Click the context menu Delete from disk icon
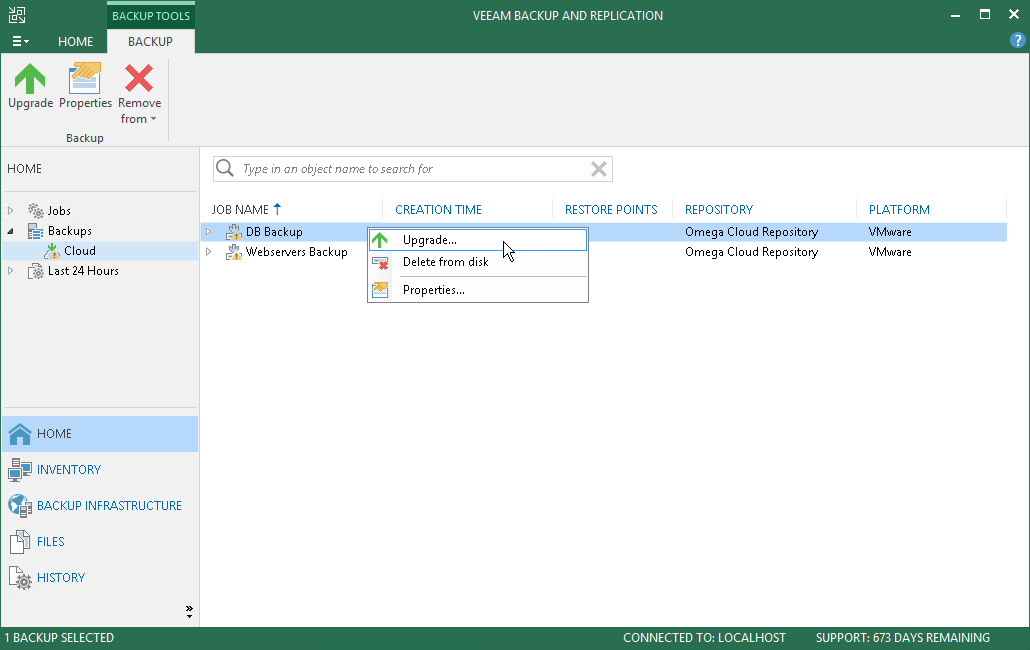Viewport: 1030px width, 650px height. 380,263
